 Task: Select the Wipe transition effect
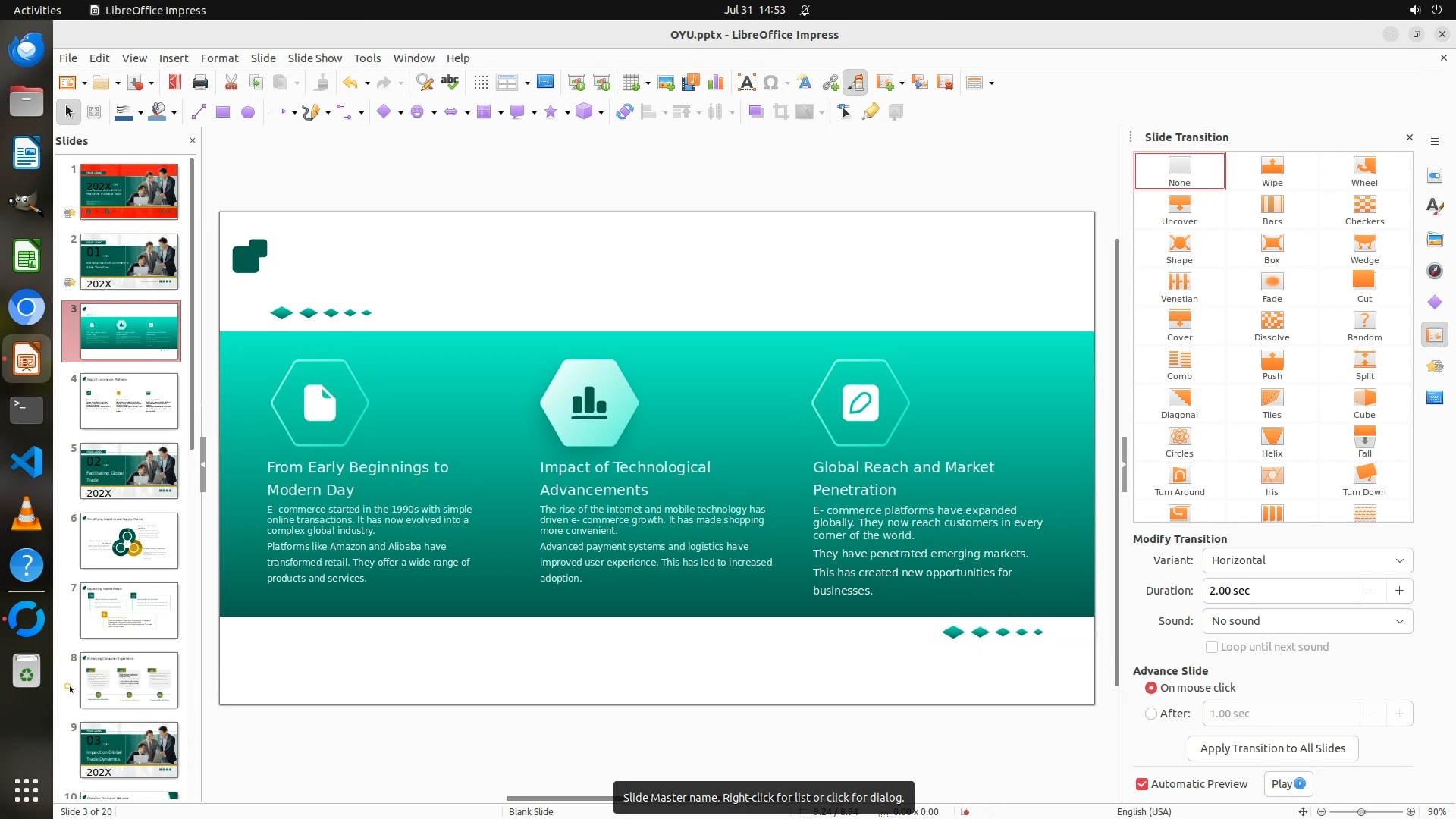pos(1272,171)
